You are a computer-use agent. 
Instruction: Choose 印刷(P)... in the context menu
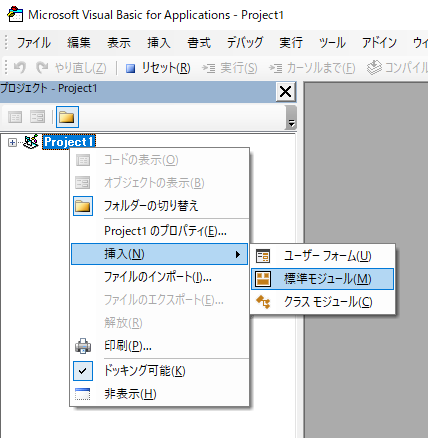click(159, 346)
